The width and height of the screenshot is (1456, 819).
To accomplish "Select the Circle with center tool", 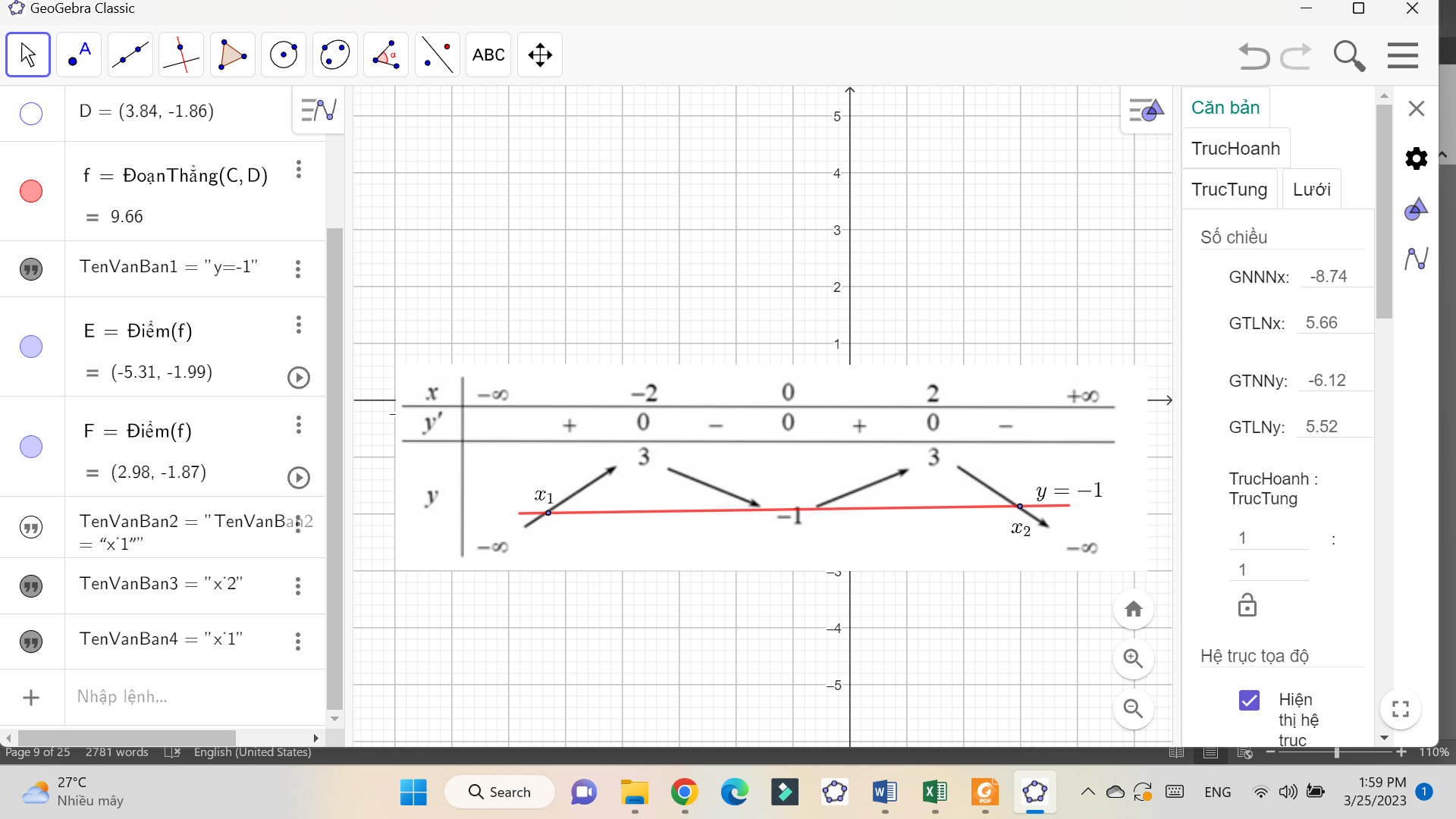I will (284, 55).
